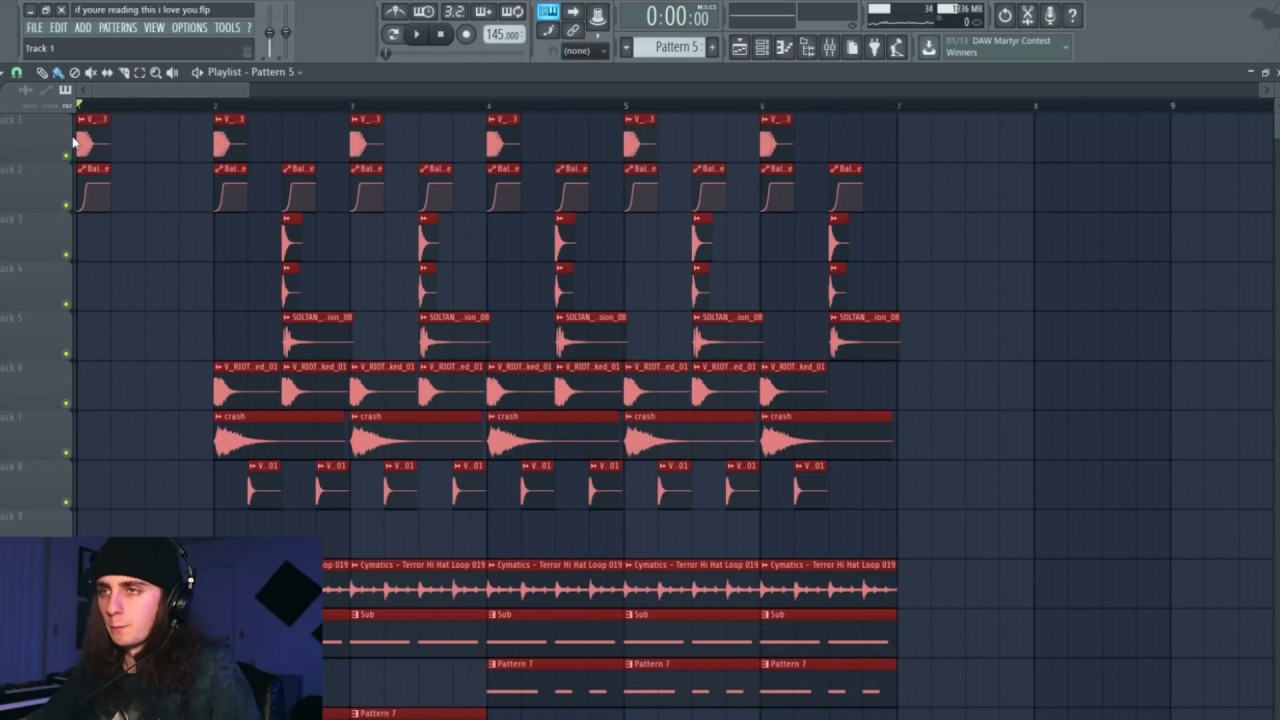This screenshot has width=1280, height=720.
Task: Click the master volume slider
Action: coord(269,33)
